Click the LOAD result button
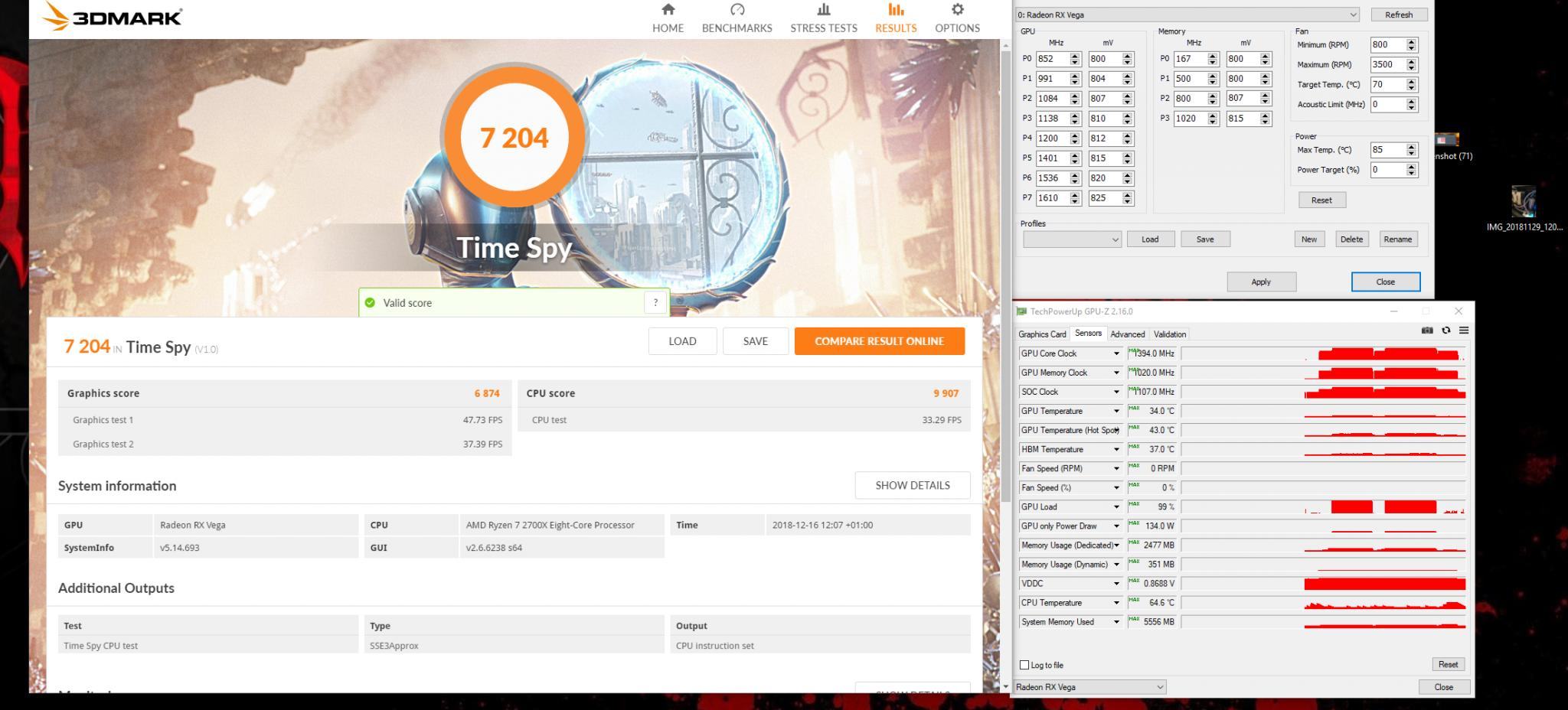This screenshot has height=710, width=1568. [x=682, y=341]
